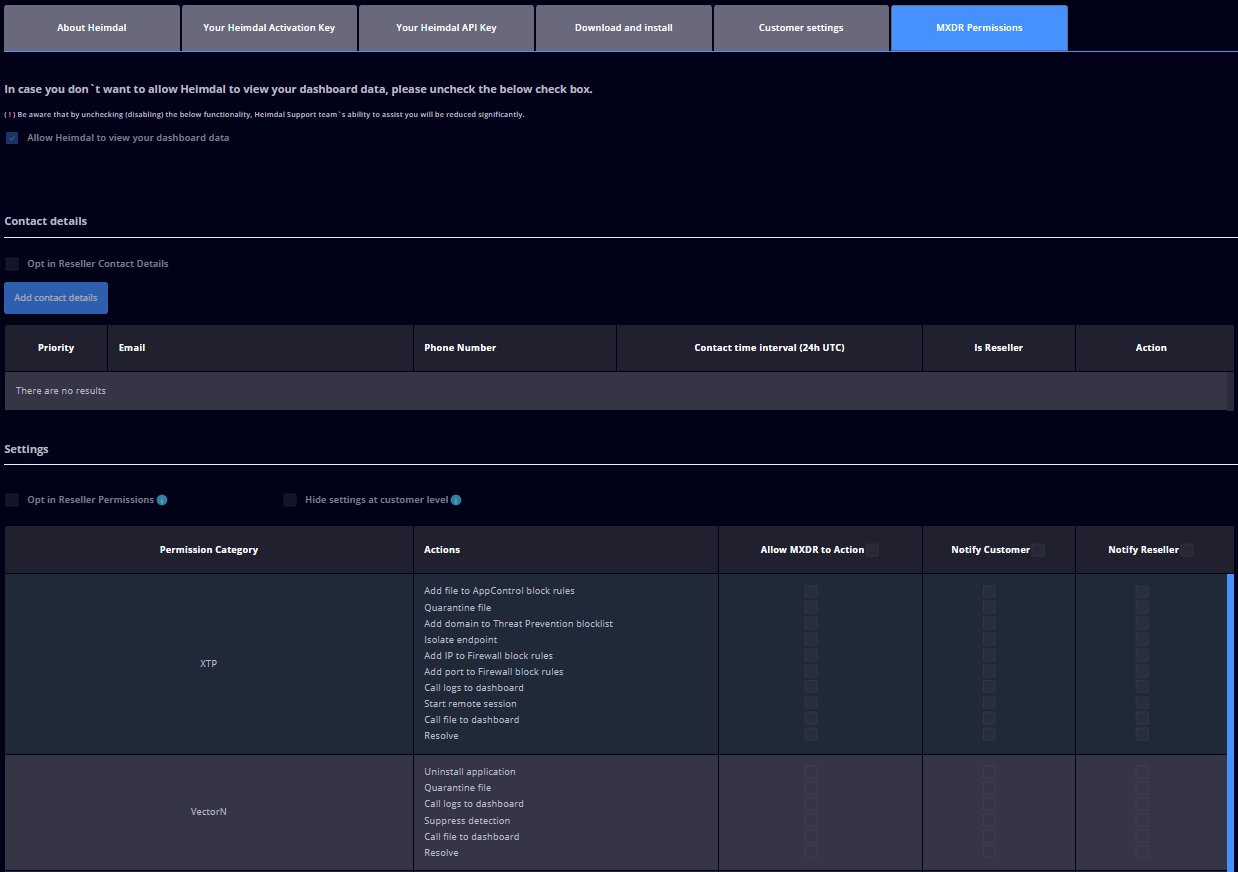Disable Allow Heimdal to view your dashboard data
This screenshot has width=1238, height=872.
11,137
